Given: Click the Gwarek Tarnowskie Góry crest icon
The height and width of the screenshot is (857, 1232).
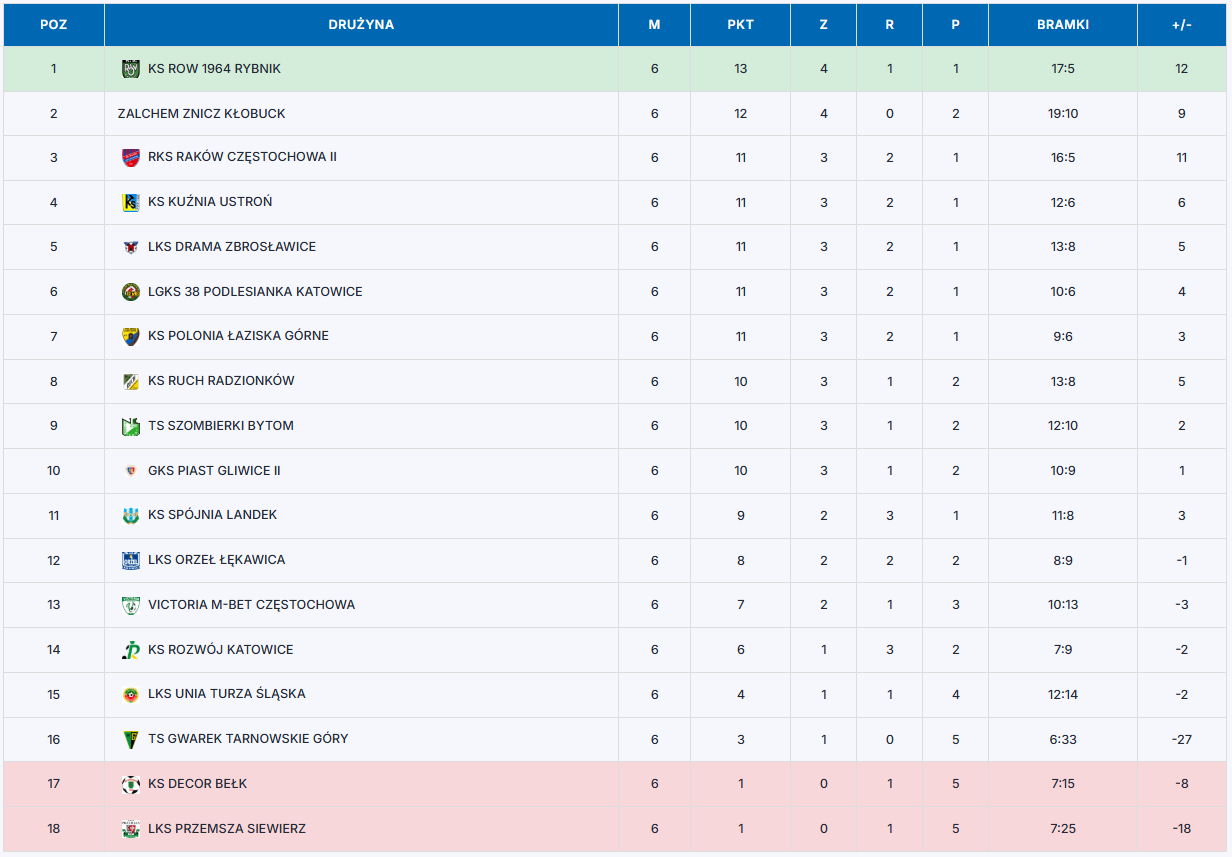Looking at the screenshot, I should pos(130,739).
